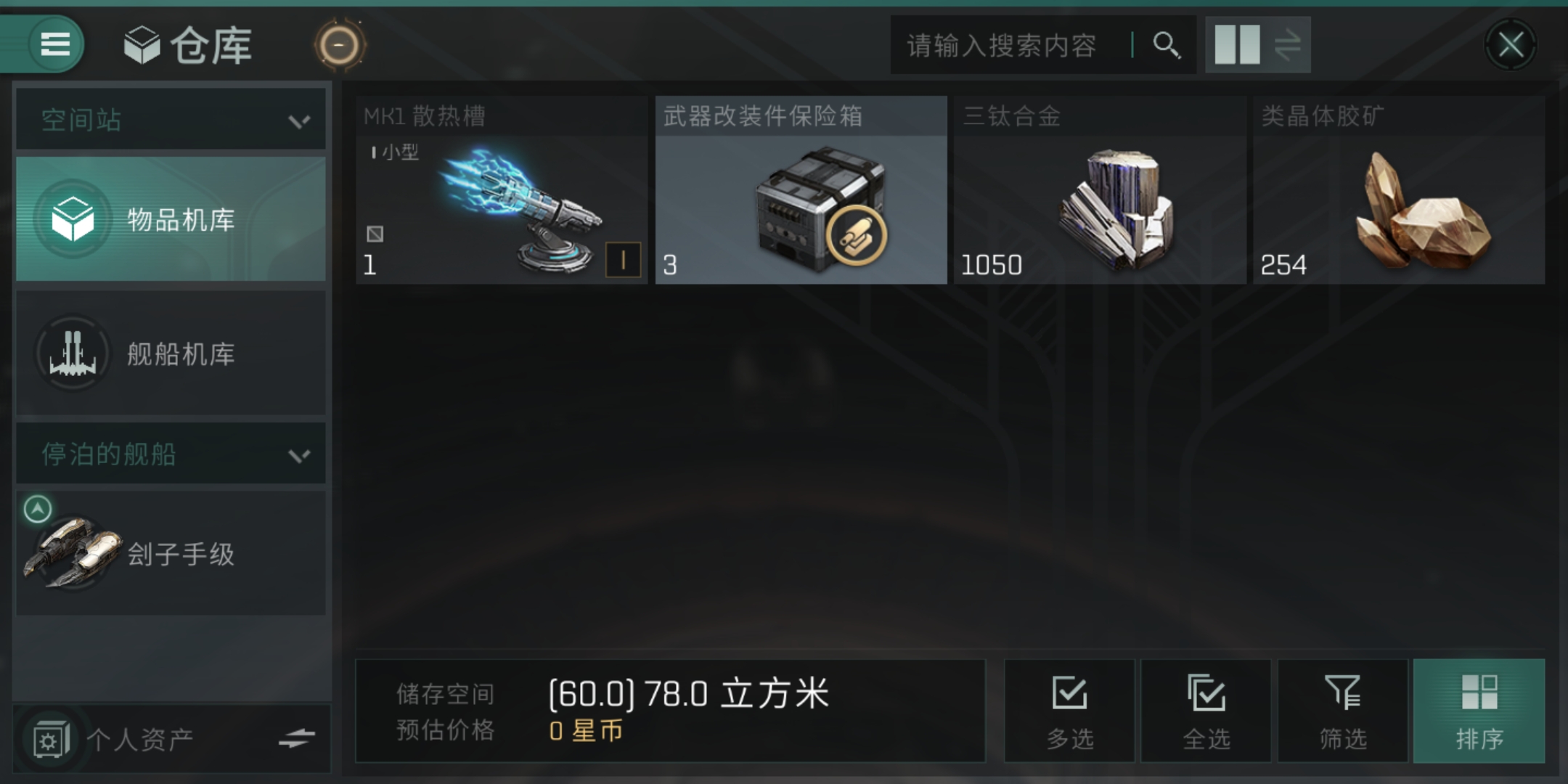Open the 舰船机库 tab

(x=171, y=354)
